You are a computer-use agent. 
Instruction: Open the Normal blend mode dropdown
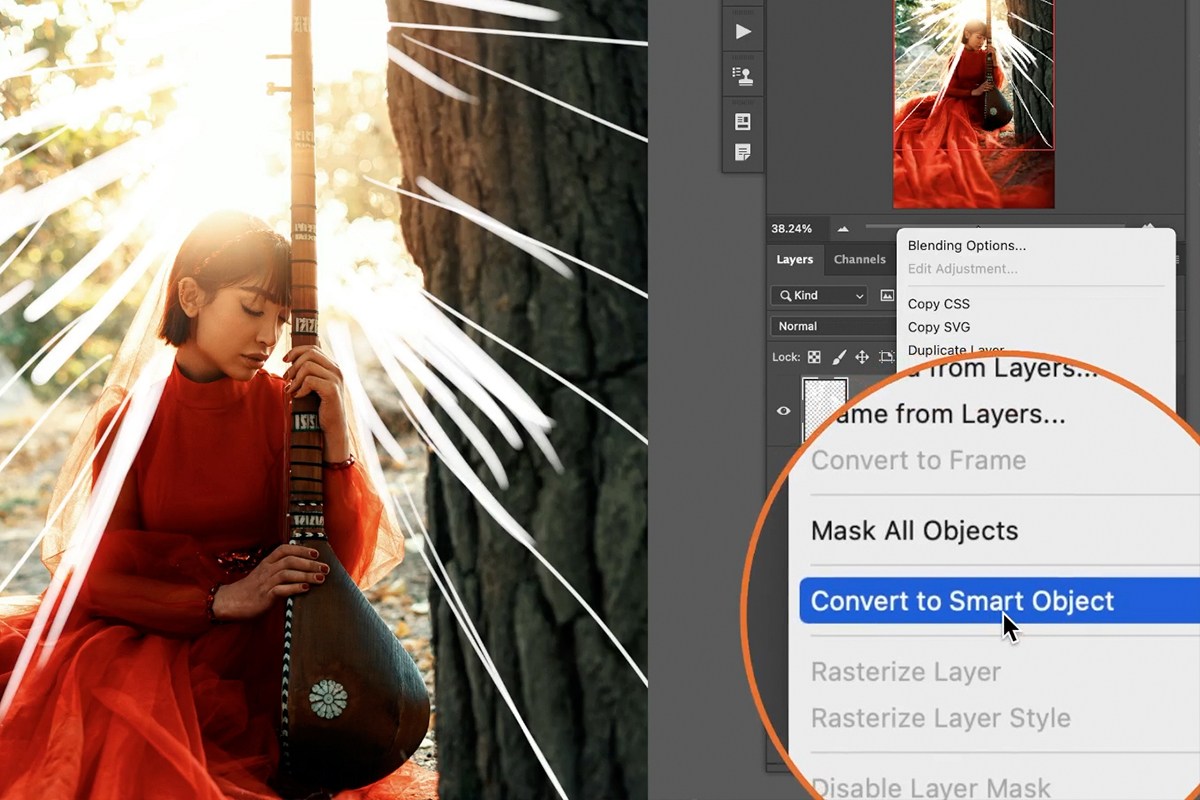tap(834, 326)
